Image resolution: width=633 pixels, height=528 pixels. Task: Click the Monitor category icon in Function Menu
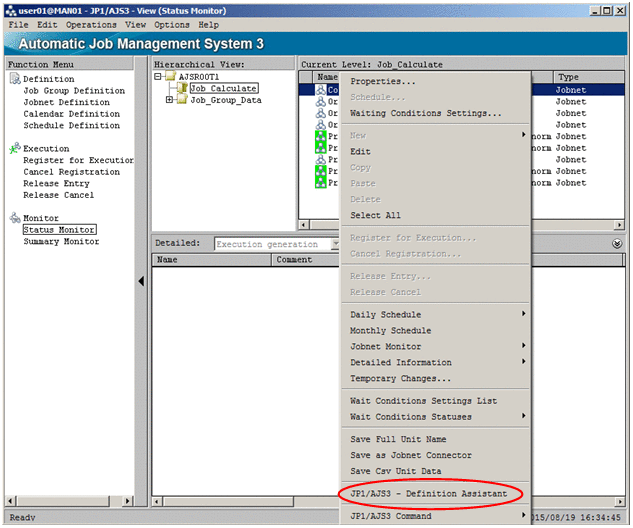point(14,218)
